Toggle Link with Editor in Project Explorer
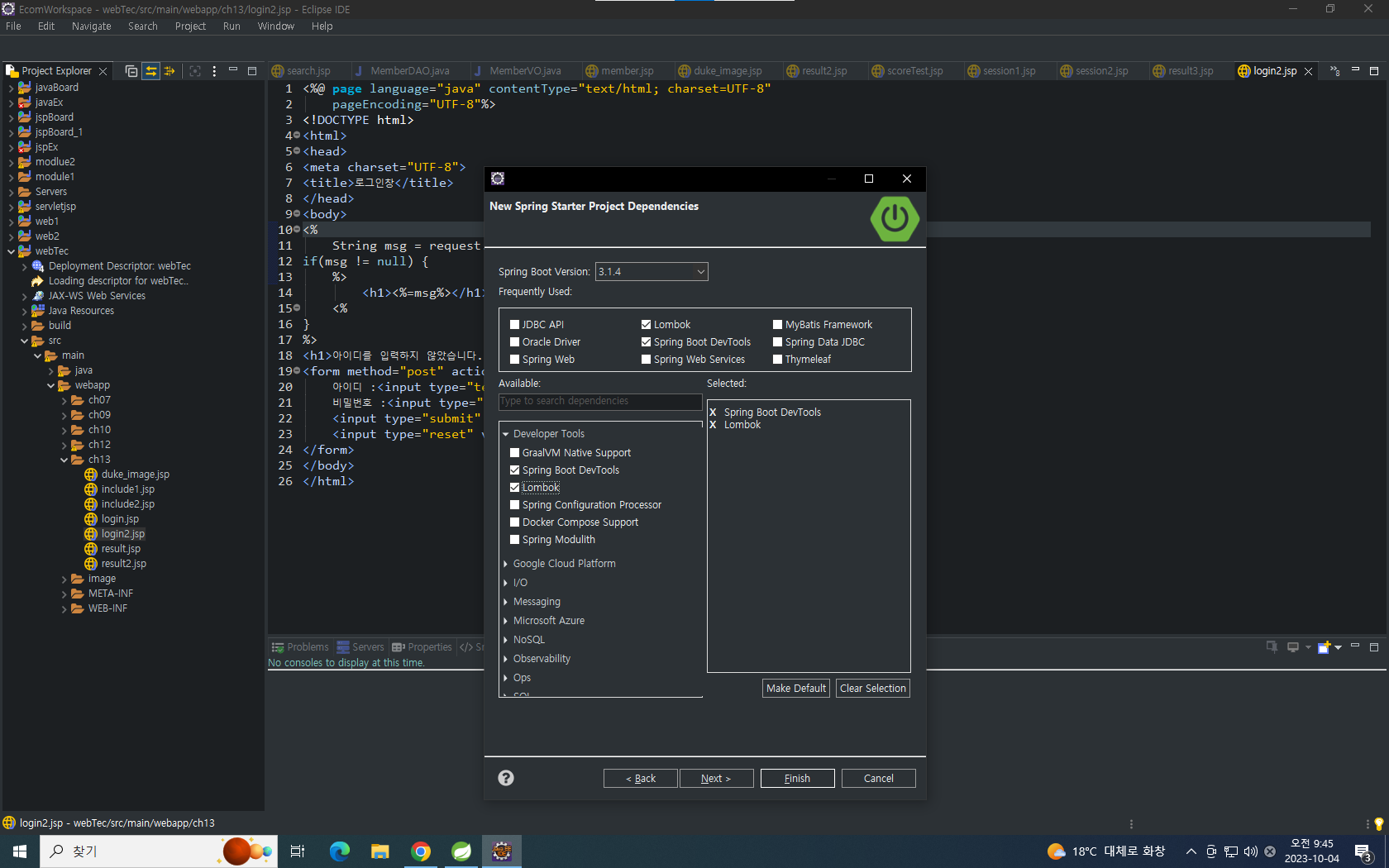Viewport: 1389px width, 868px height. (x=150, y=71)
